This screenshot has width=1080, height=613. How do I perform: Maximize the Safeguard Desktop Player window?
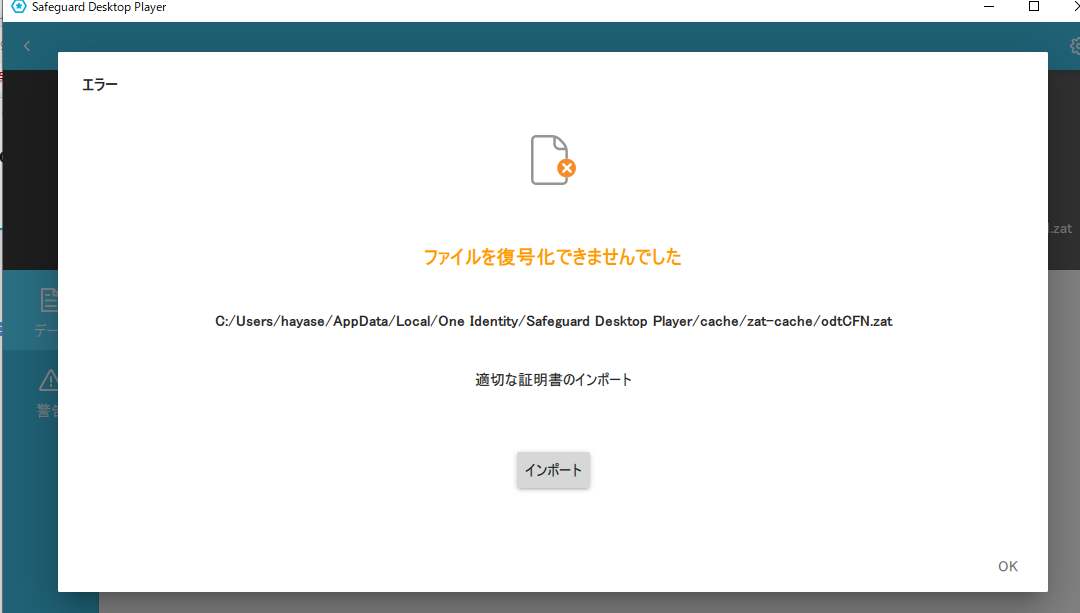pyautogui.click(x=1034, y=7)
